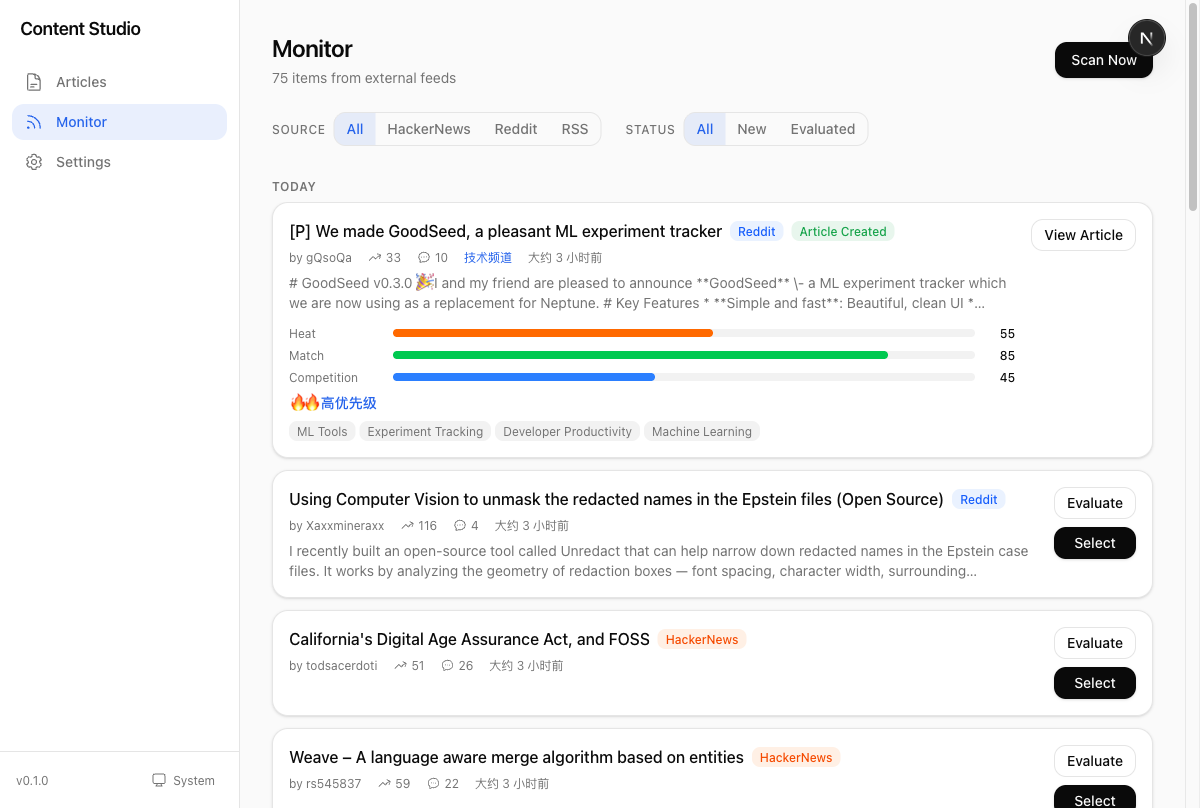Viewport: 1200px width, 808px height.
Task: Filter source by RSS
Action: (575, 129)
